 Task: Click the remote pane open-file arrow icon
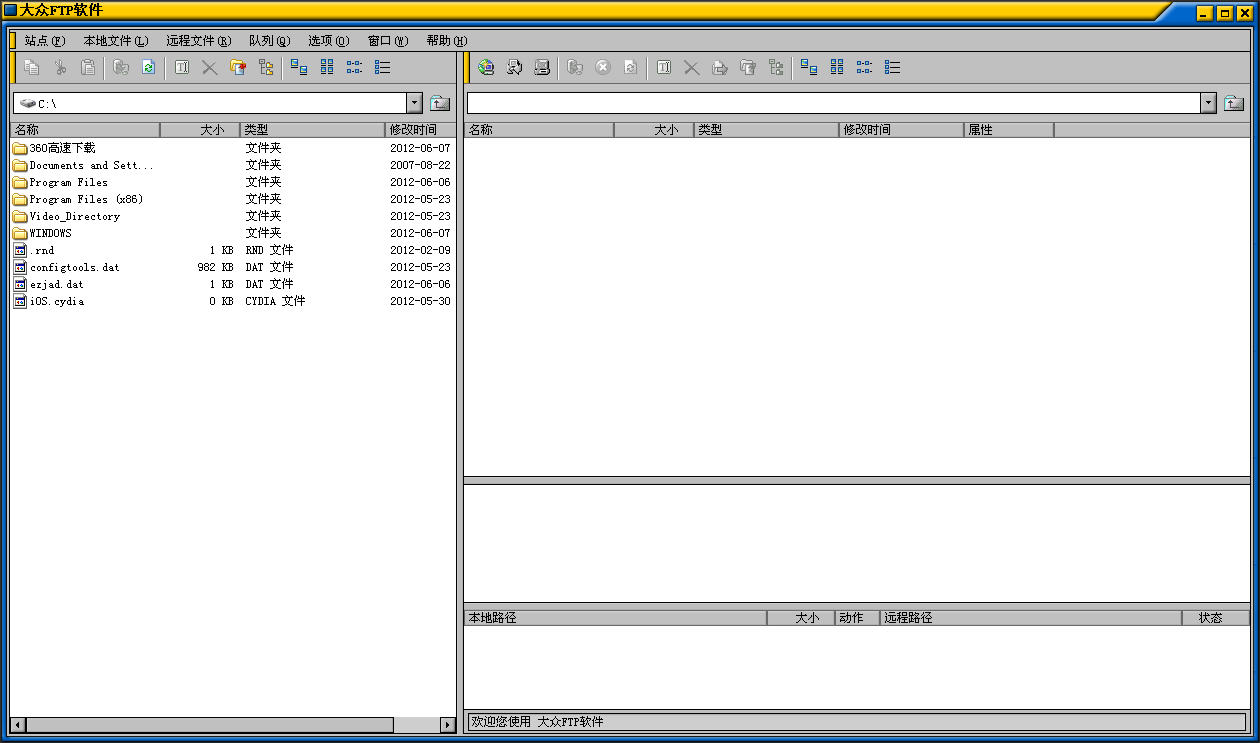[x=719, y=67]
